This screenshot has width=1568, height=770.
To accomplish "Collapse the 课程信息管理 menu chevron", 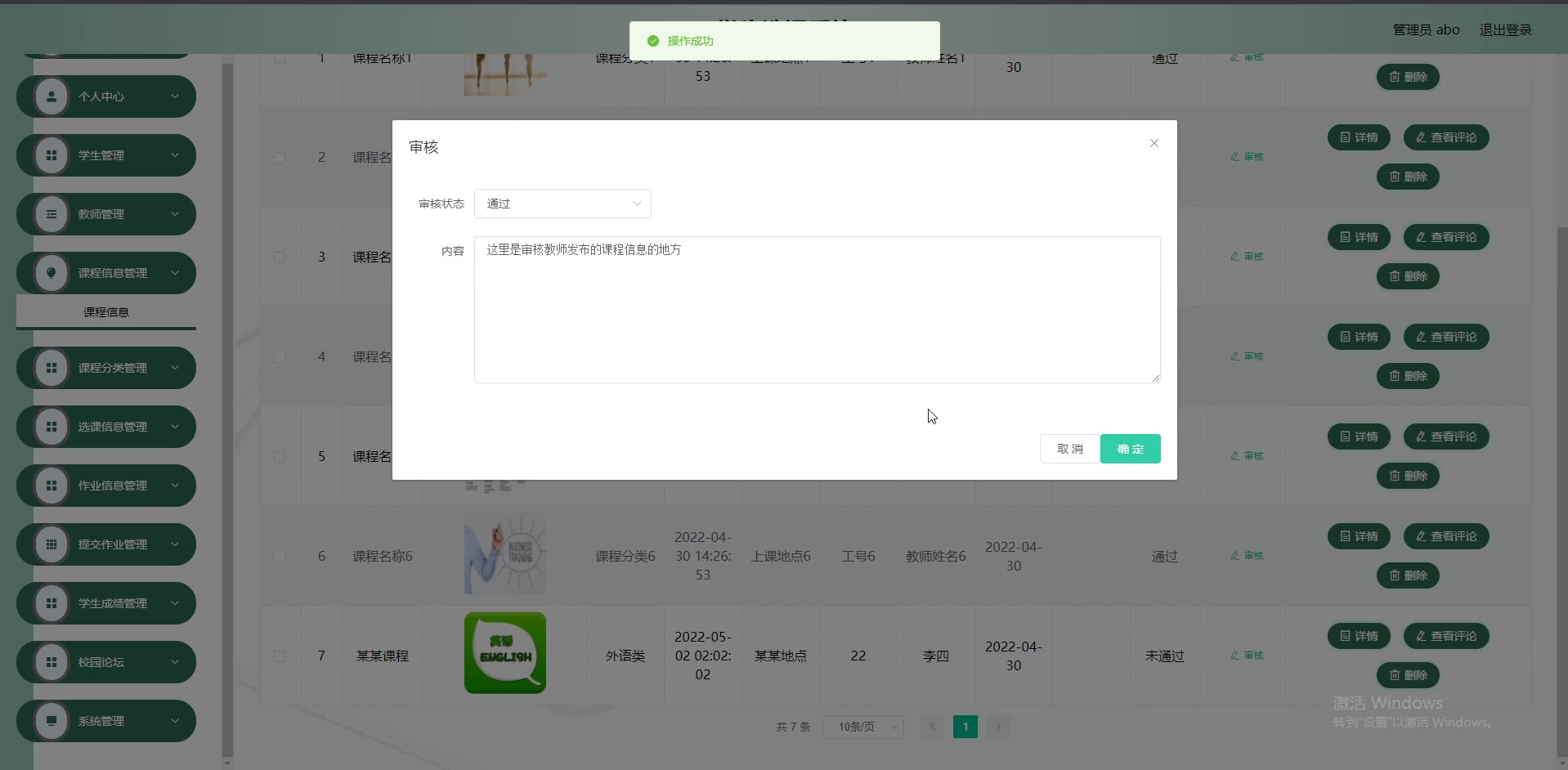I will (175, 273).
